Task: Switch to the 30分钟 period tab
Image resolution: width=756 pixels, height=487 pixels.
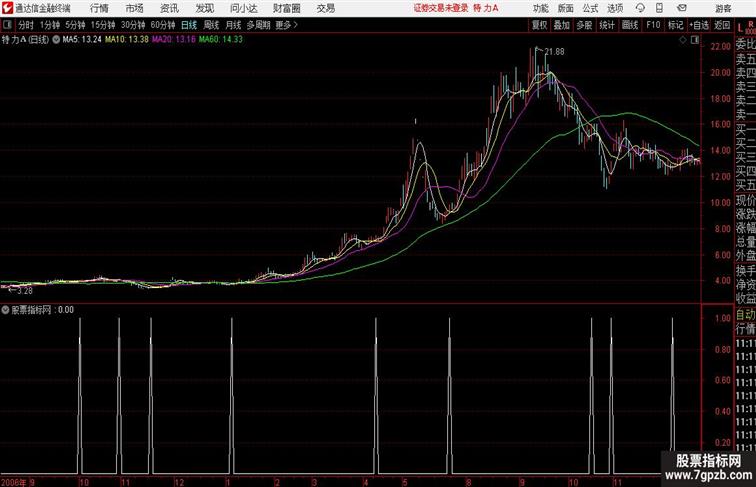Action: tap(133, 25)
